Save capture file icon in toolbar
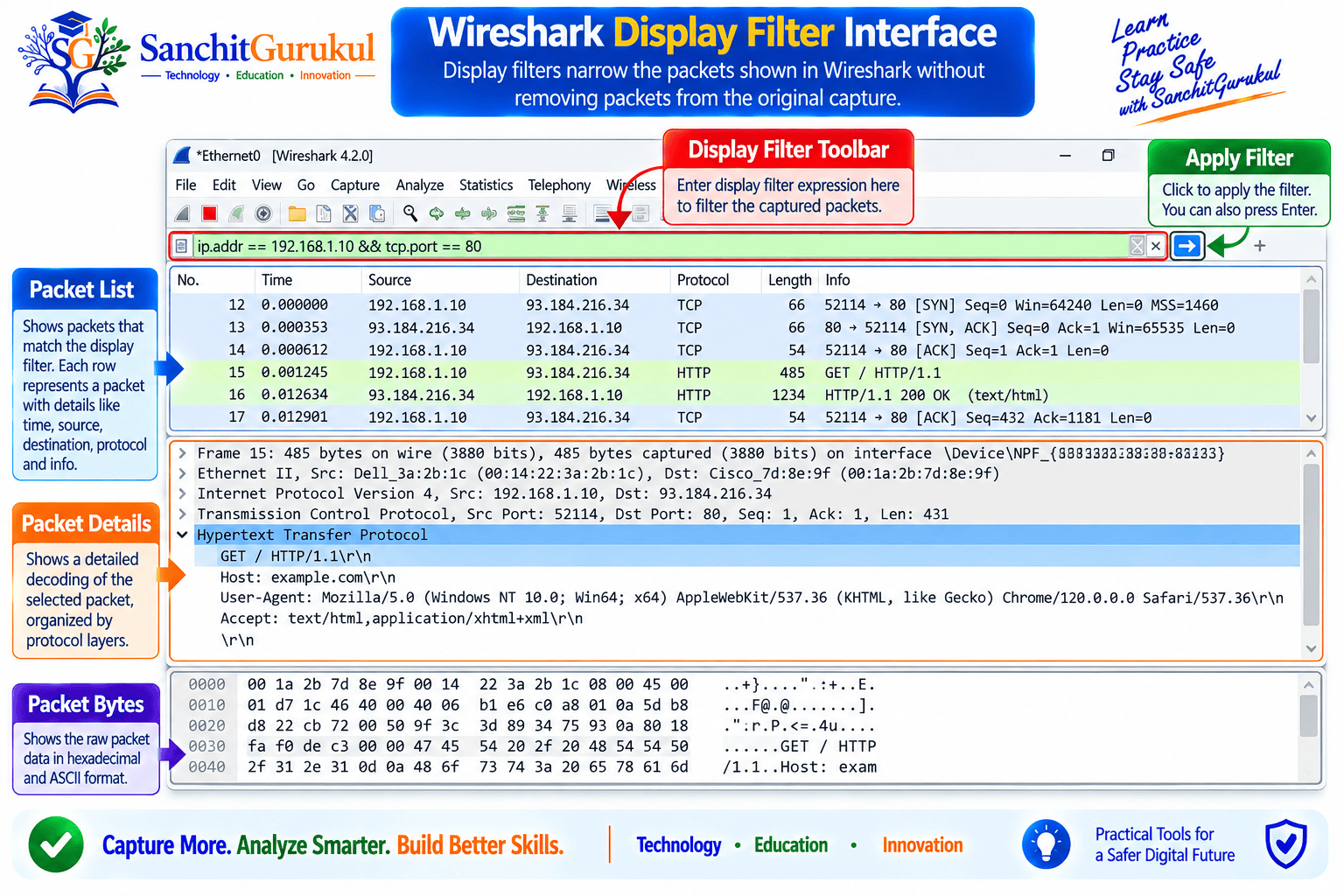The width and height of the screenshot is (1344, 896). tap(324, 213)
